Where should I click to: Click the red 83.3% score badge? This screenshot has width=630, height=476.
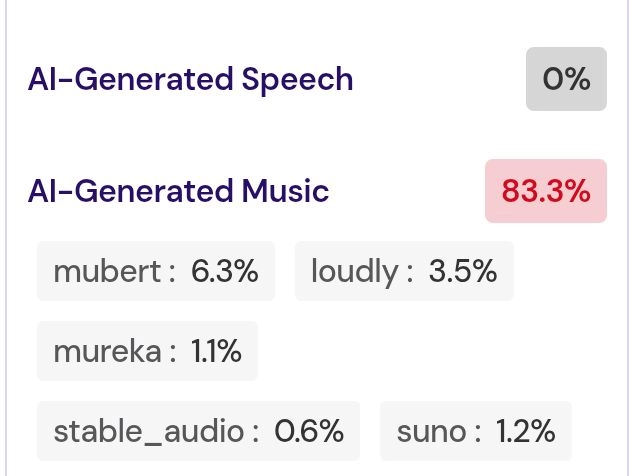coord(546,191)
